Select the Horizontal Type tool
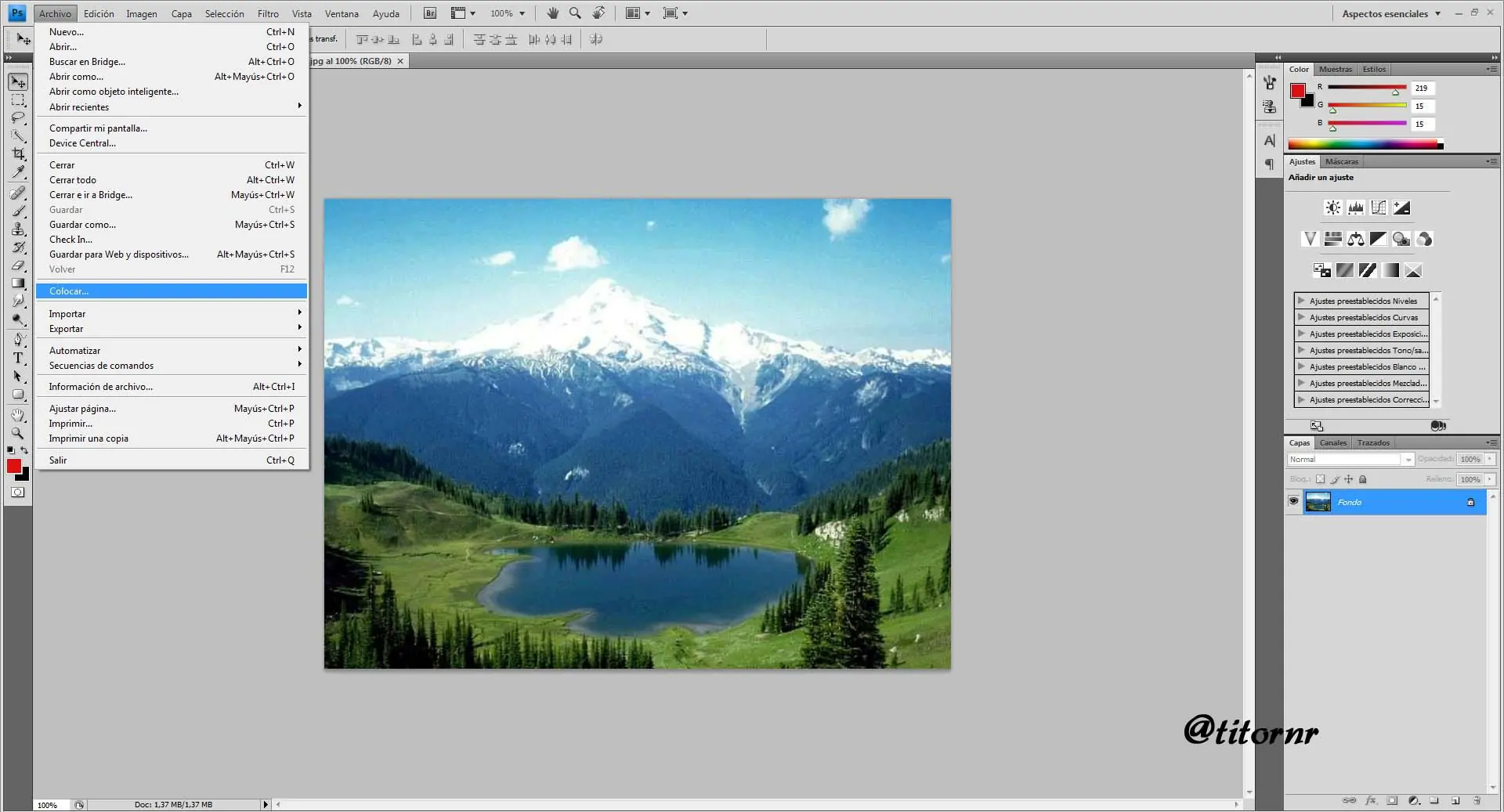This screenshot has width=1504, height=812. [x=18, y=358]
